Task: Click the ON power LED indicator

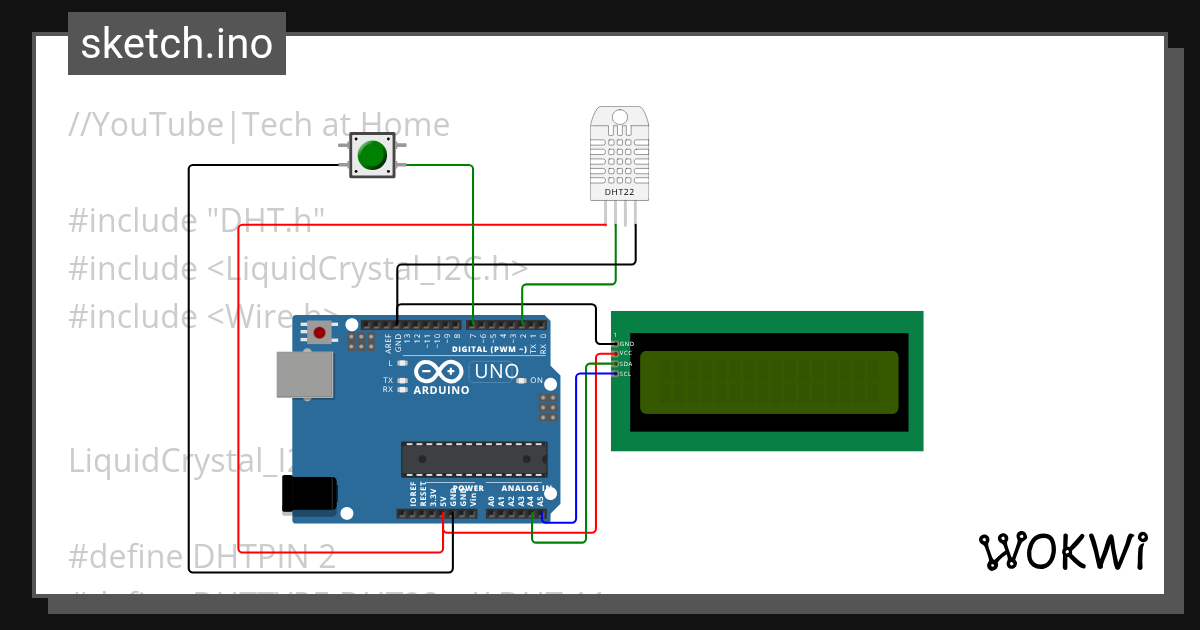Action: pyautogui.click(x=522, y=379)
